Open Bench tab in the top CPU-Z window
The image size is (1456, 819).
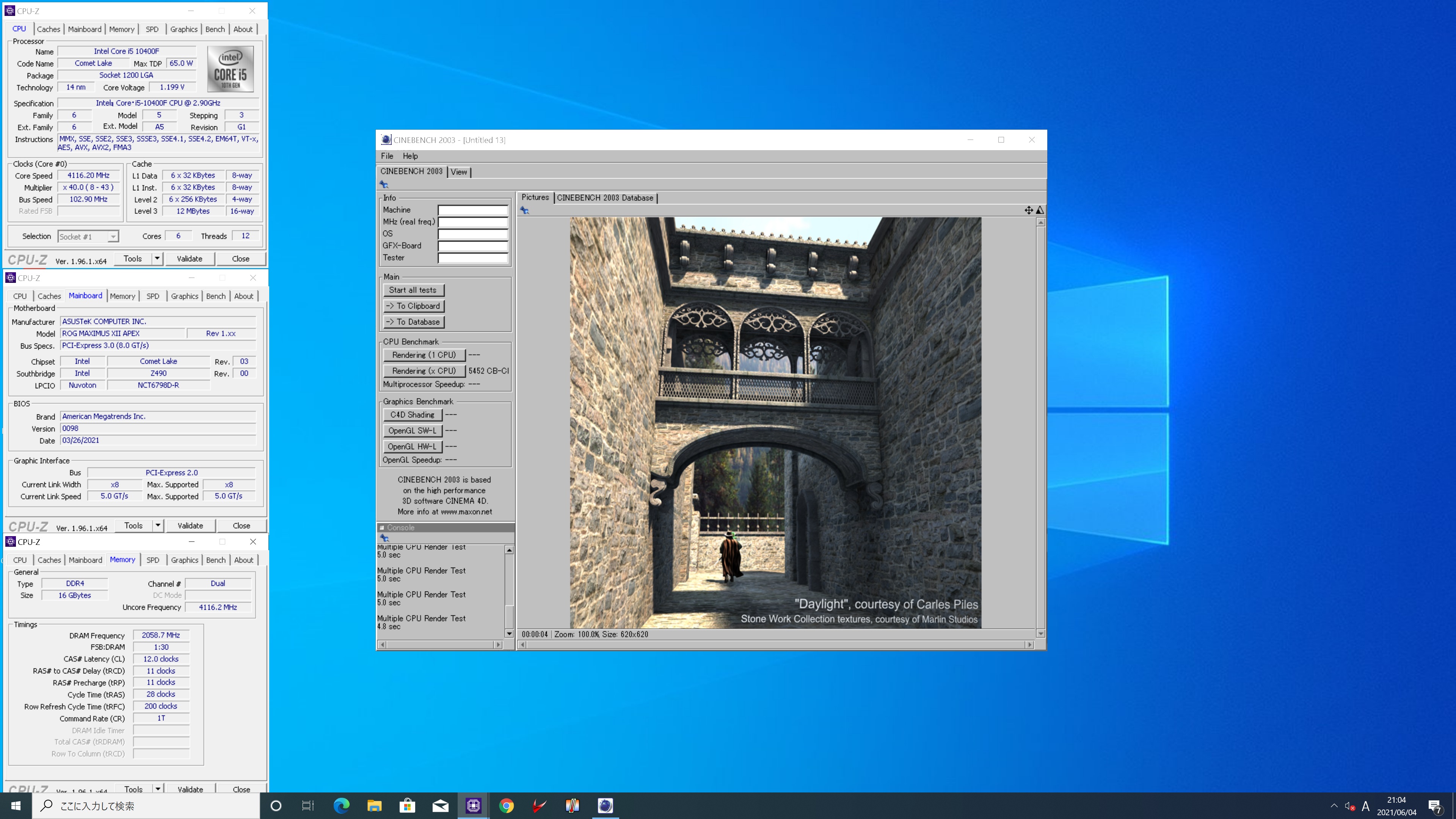215,30
